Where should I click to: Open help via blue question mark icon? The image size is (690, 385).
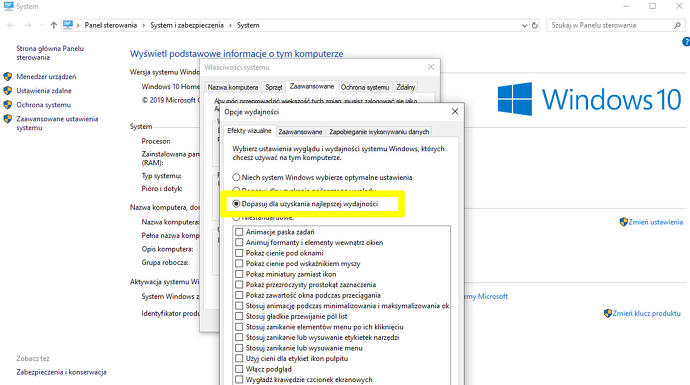[x=686, y=42]
